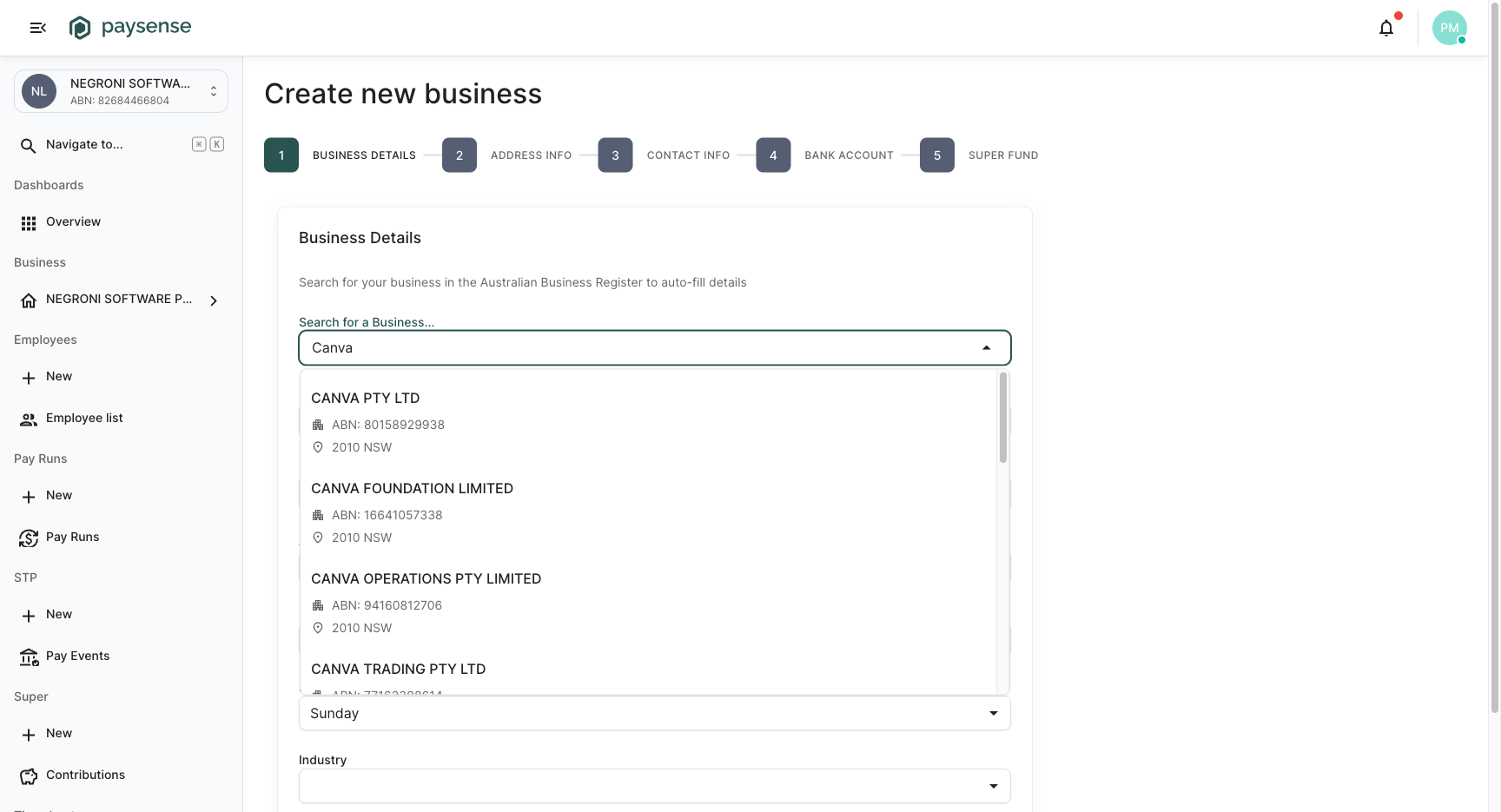Click the Pay Runs dollar cycle icon
Viewport: 1501px width, 812px height.
click(29, 538)
